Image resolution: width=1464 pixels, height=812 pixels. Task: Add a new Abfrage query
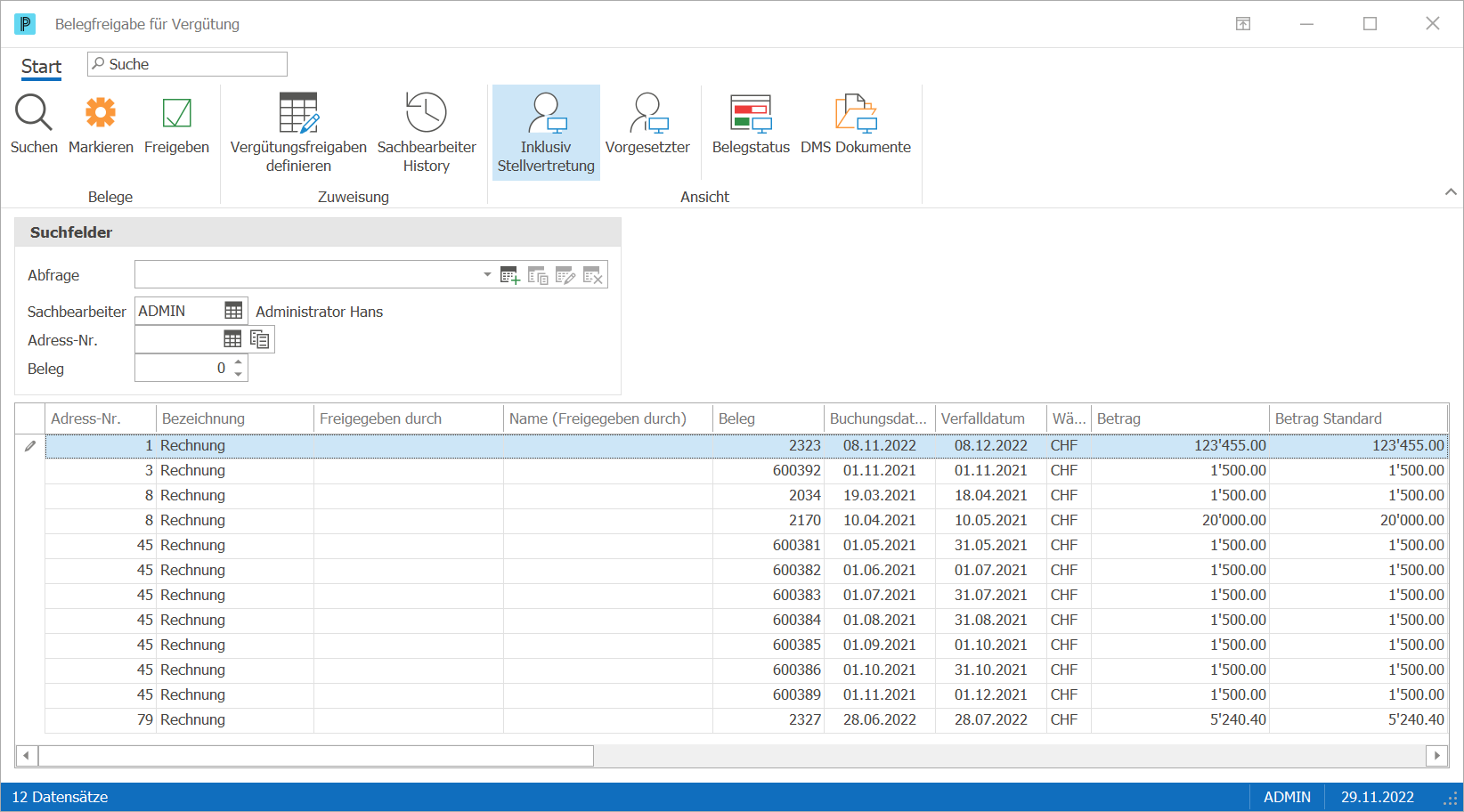click(510, 275)
